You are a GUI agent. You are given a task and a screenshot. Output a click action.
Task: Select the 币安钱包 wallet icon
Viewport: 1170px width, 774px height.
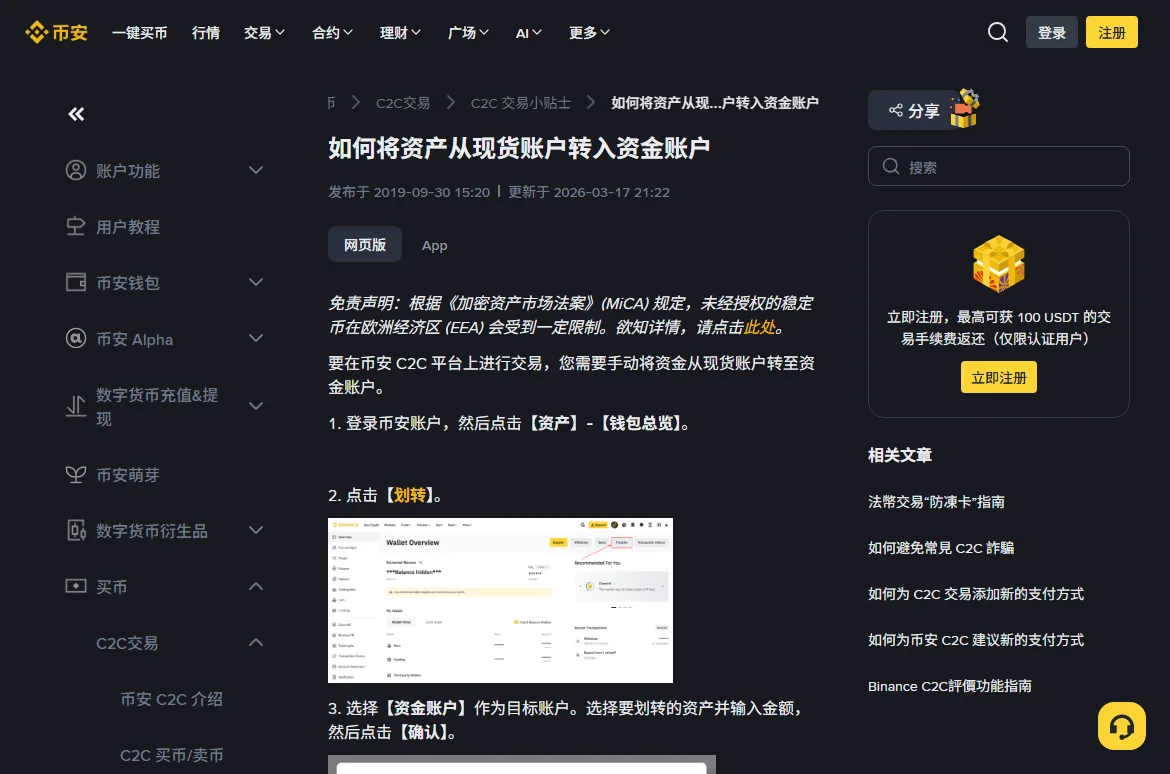click(75, 282)
